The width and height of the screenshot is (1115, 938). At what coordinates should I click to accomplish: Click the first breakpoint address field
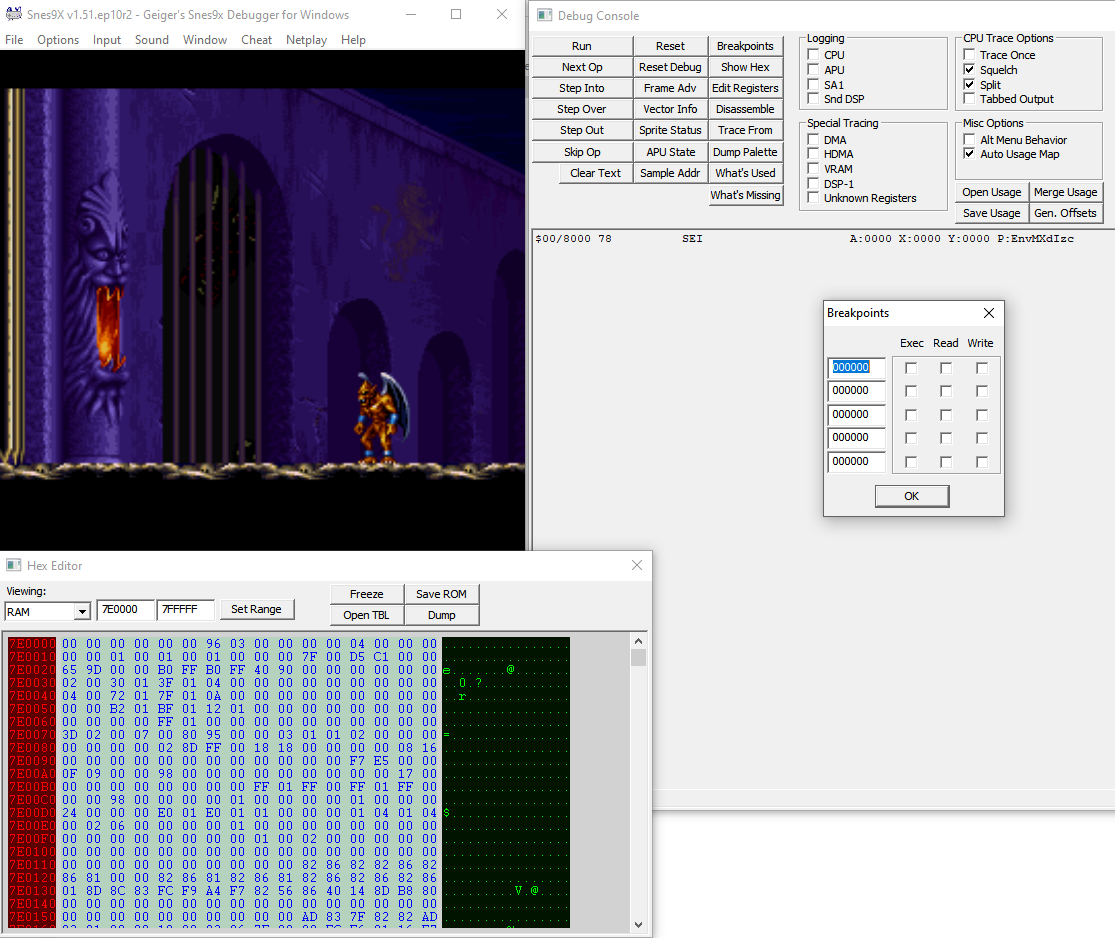click(856, 367)
